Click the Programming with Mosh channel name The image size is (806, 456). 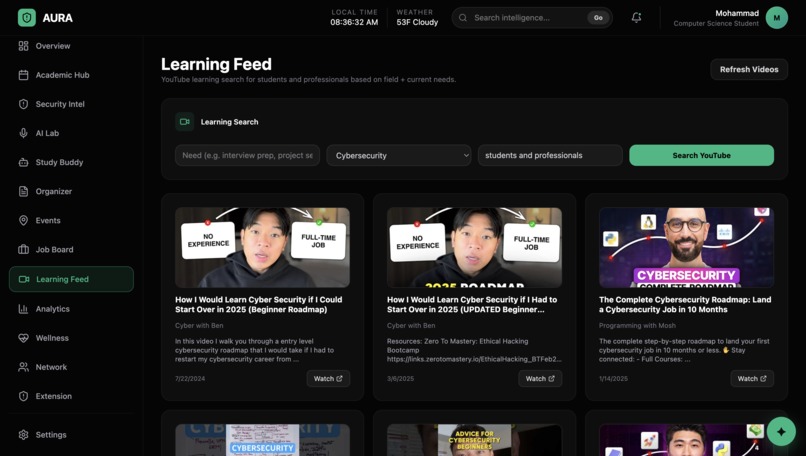point(637,325)
